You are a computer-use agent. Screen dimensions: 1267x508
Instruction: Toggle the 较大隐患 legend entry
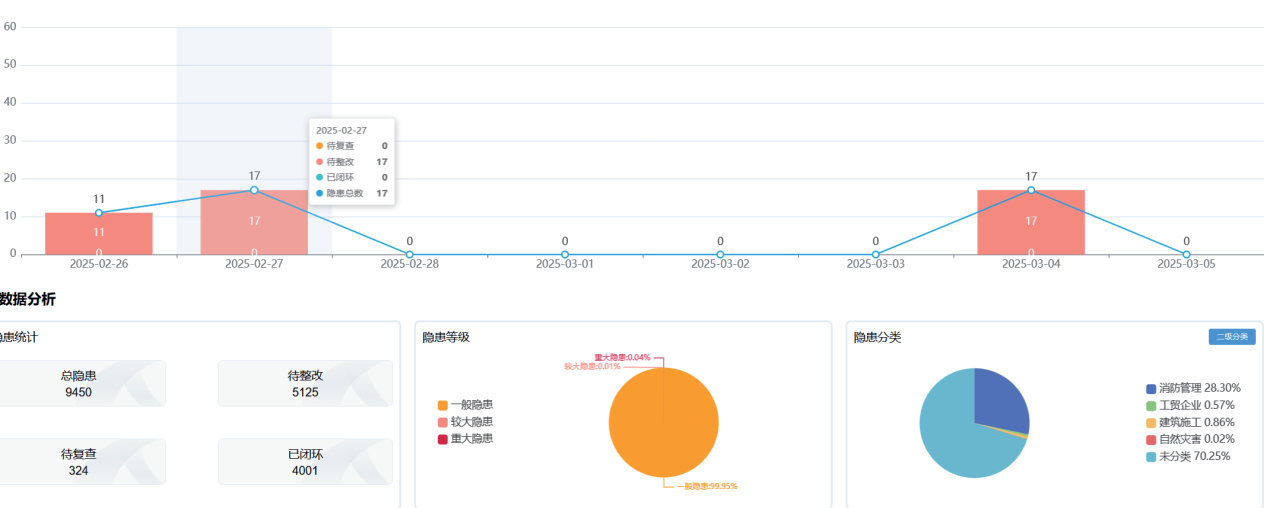point(465,422)
